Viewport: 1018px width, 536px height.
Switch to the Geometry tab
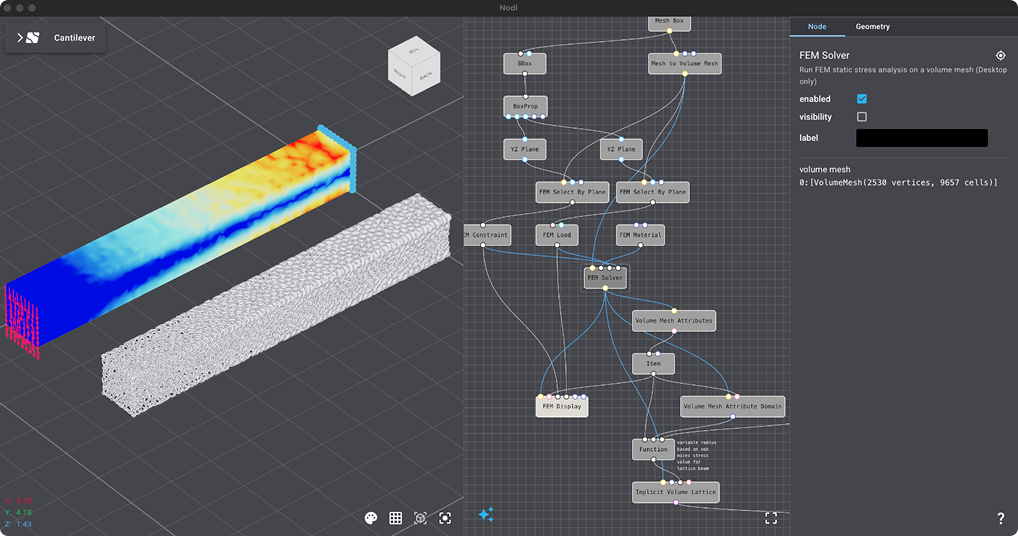click(x=872, y=27)
